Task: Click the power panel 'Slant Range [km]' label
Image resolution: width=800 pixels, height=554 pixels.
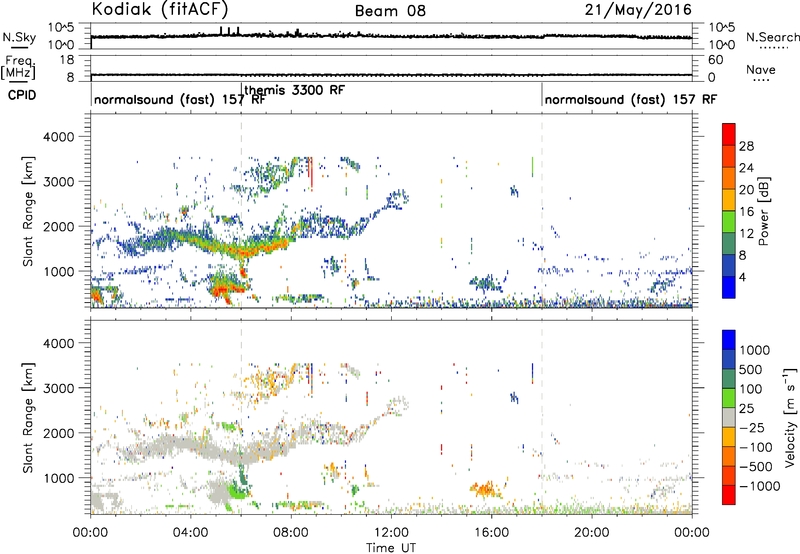Action: [28, 211]
